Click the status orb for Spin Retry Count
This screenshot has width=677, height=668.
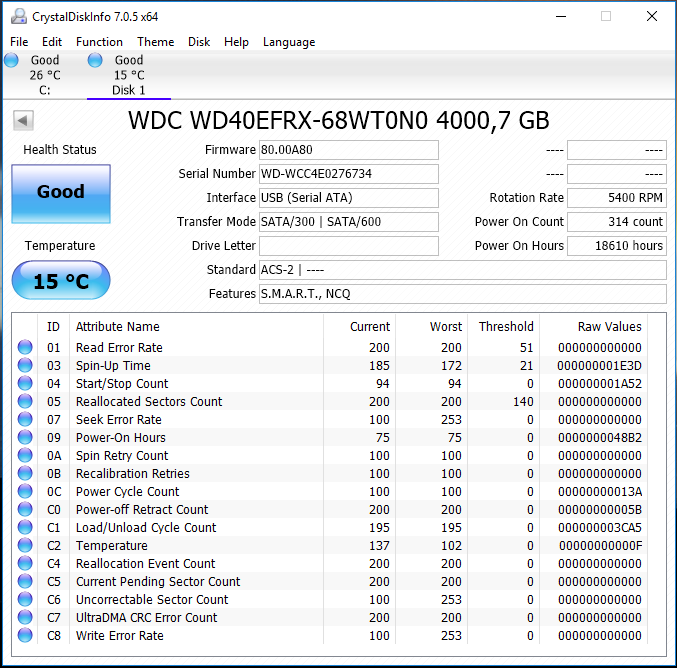(25, 455)
